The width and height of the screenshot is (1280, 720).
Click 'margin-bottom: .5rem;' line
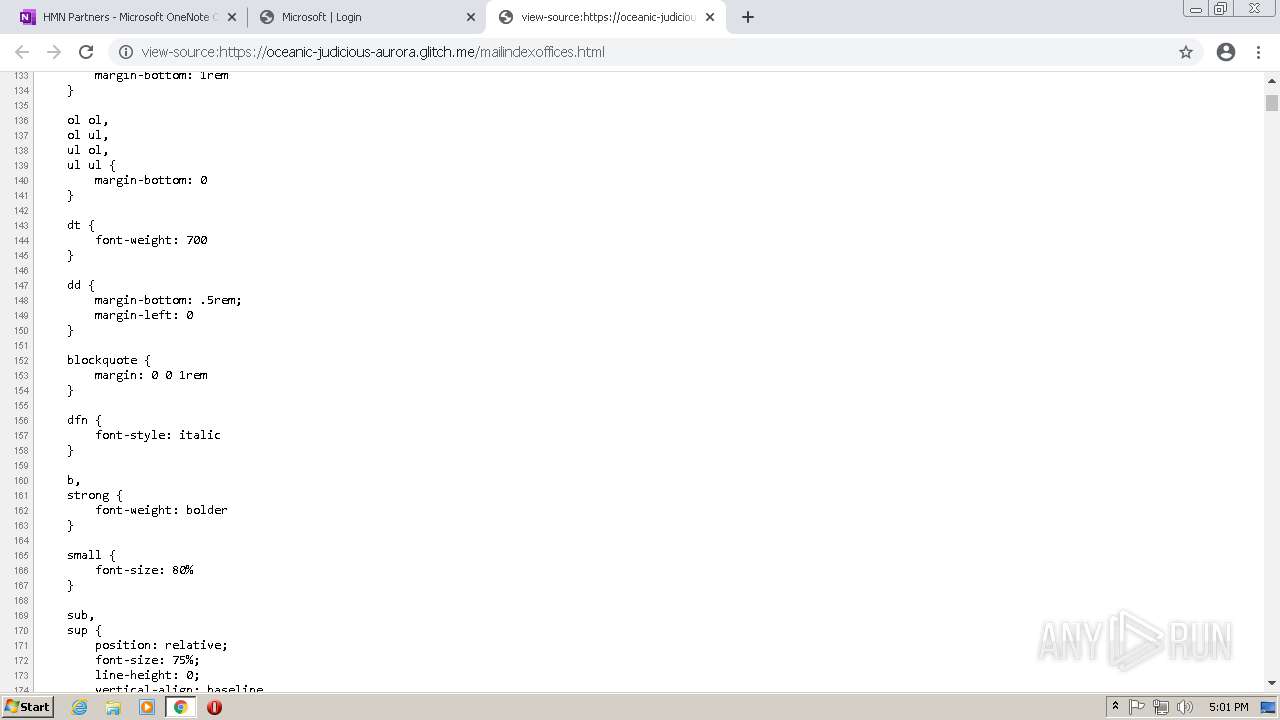(168, 300)
